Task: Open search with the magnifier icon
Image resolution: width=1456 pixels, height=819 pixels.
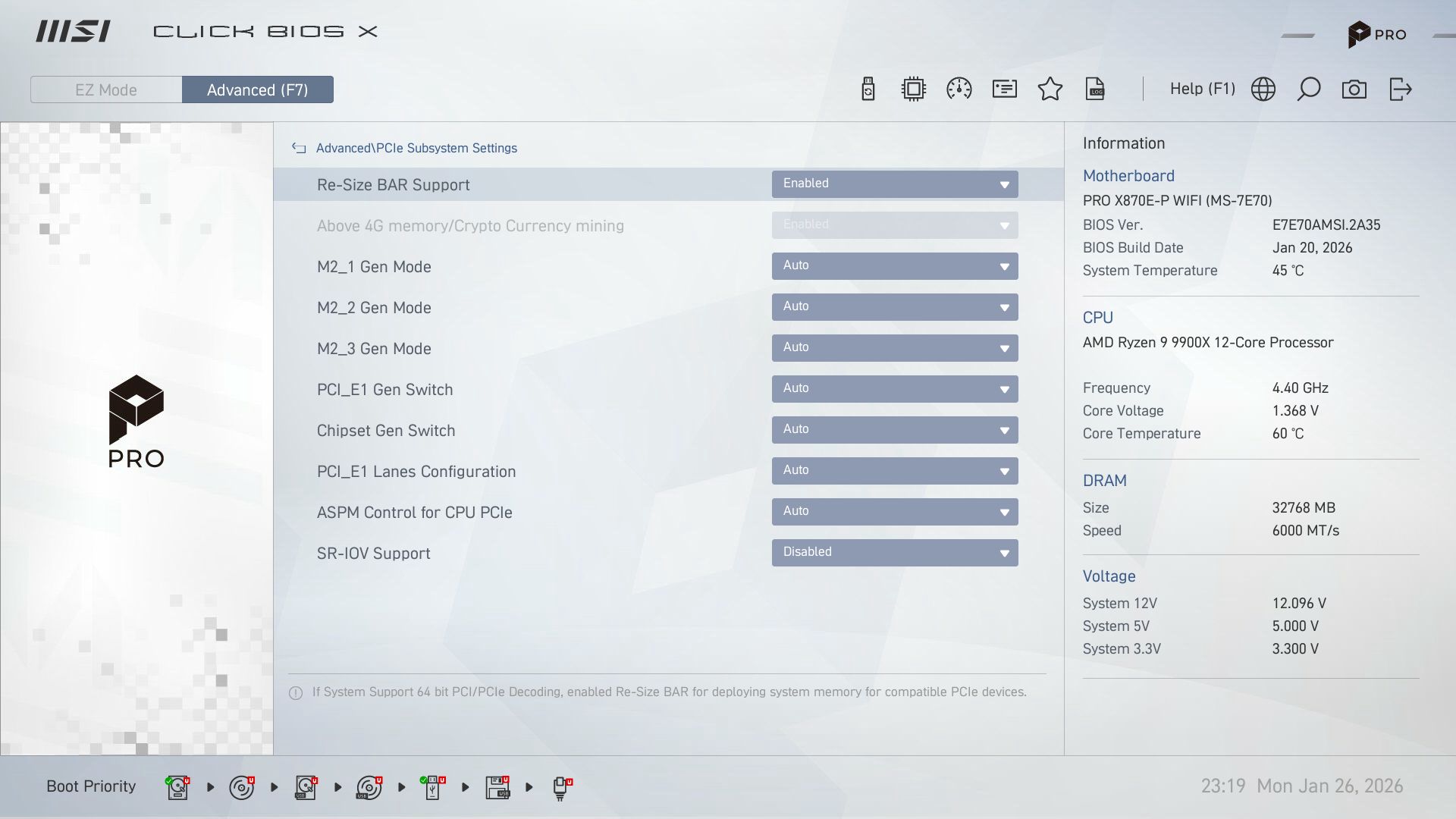Action: coord(1309,89)
